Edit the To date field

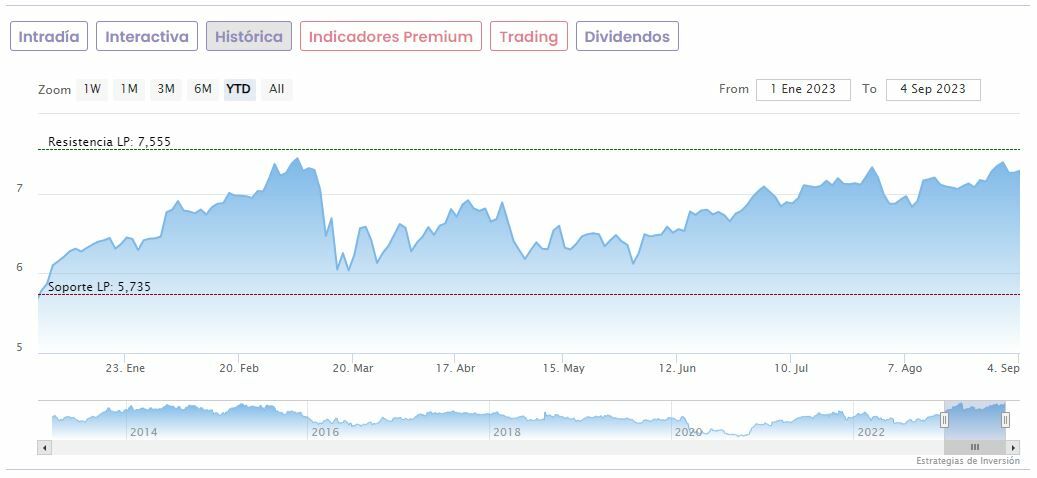933,89
